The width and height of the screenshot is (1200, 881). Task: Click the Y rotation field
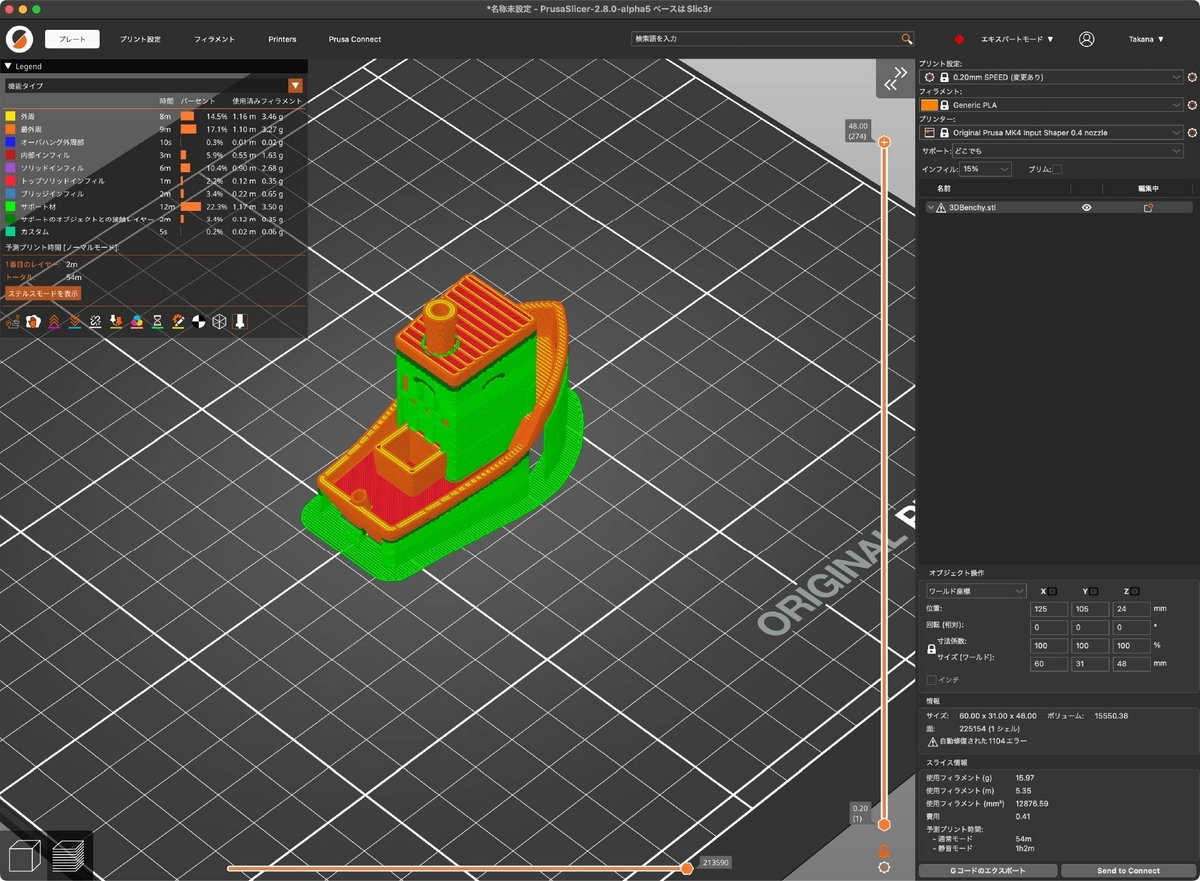[x=1090, y=628]
